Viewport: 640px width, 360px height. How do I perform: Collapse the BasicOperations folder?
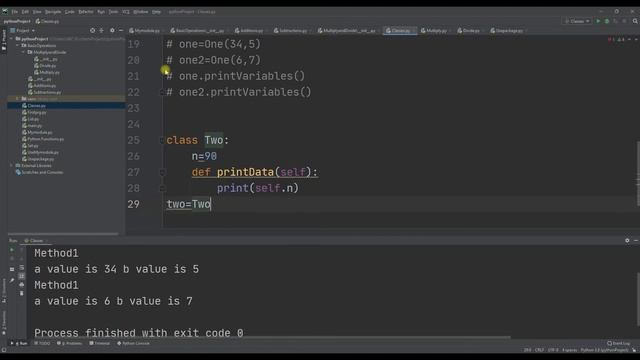(18, 45)
